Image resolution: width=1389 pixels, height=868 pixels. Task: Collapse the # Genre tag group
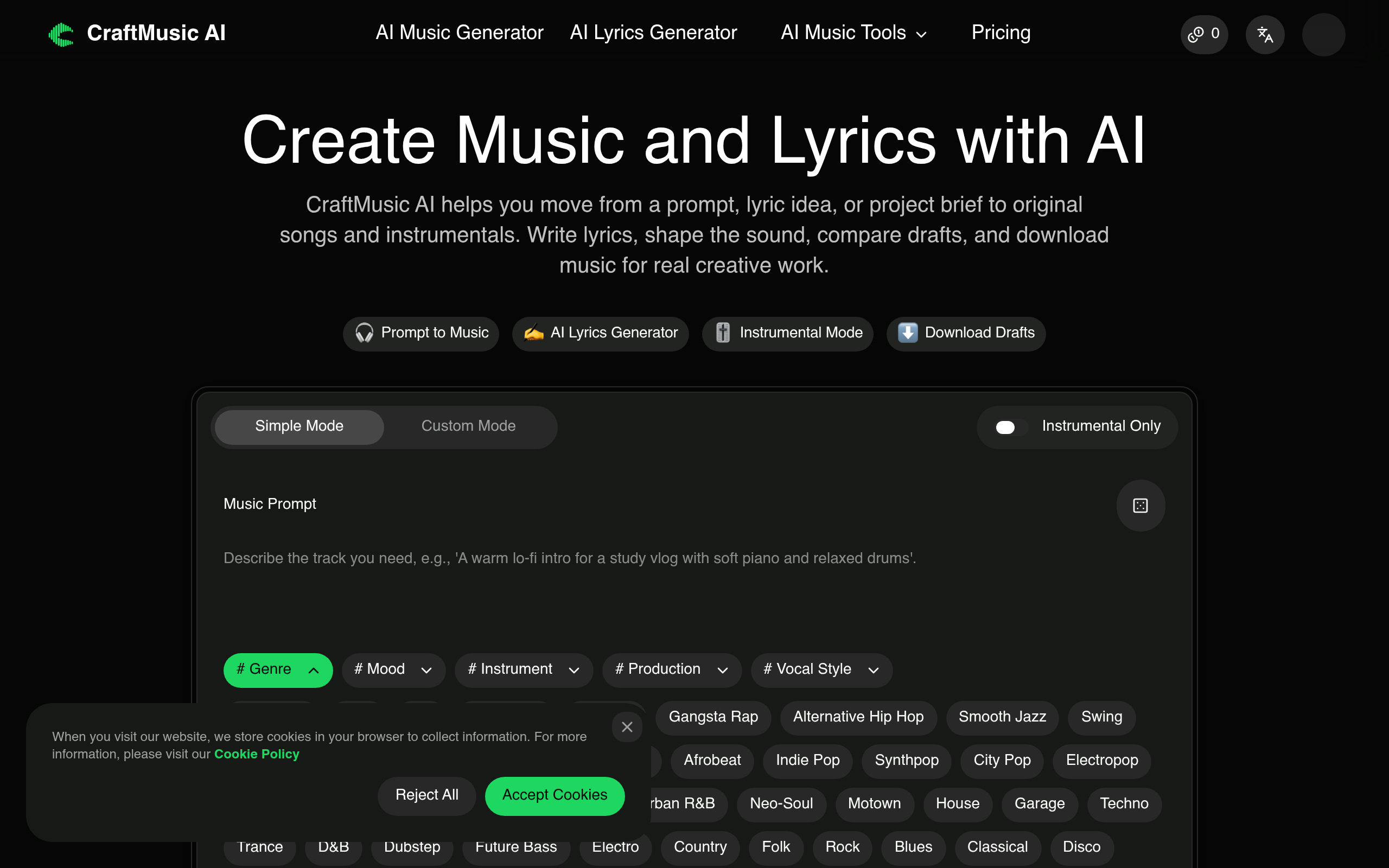[278, 670]
